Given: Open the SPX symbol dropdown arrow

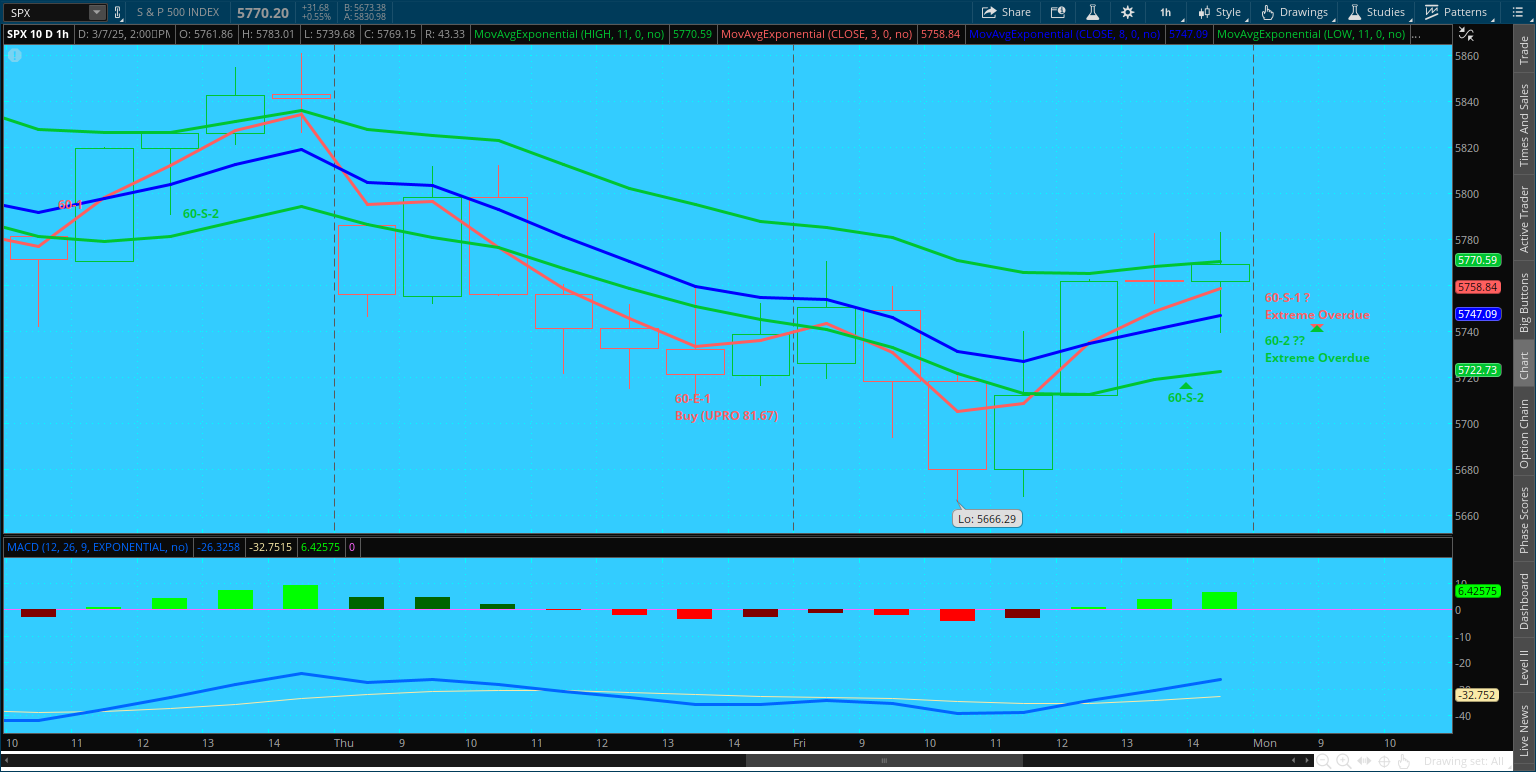Looking at the screenshot, I should (96, 13).
